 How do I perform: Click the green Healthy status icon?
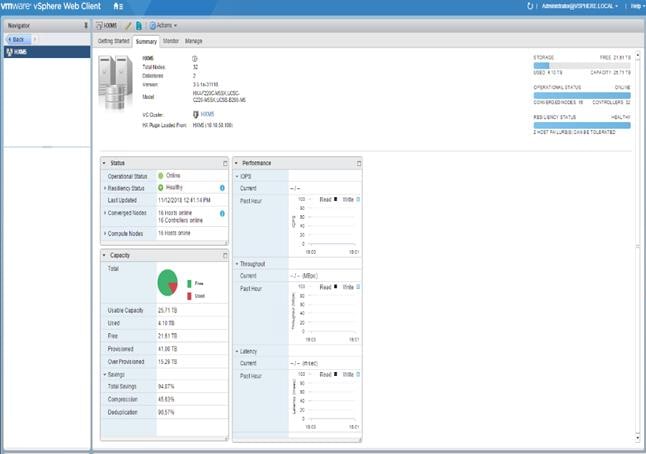point(161,188)
